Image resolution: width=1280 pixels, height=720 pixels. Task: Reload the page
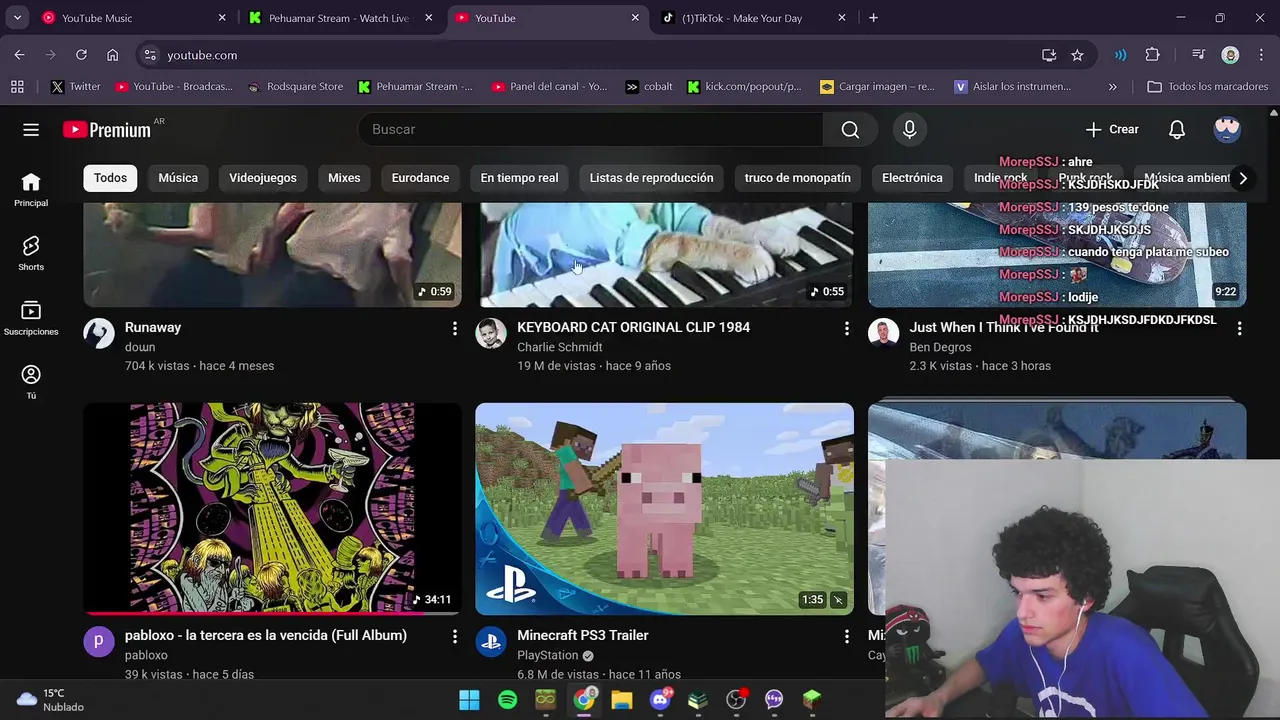coord(81,55)
